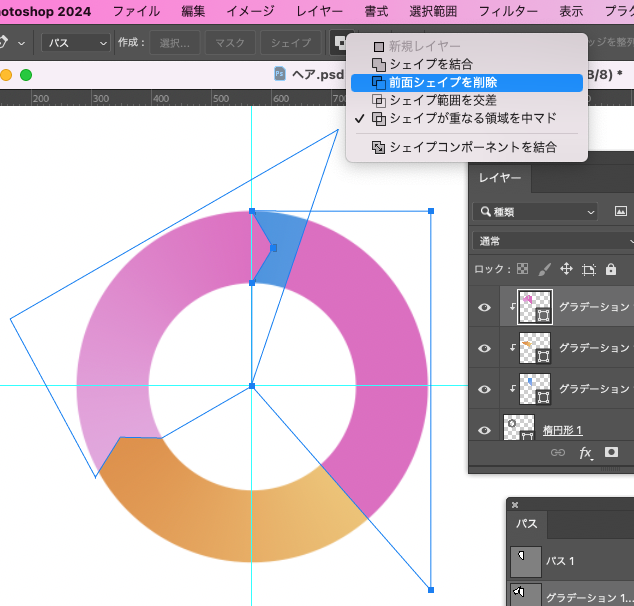Screen dimensions: 634x606
Task: Hide the third グラデーション layer
Action: point(484,389)
